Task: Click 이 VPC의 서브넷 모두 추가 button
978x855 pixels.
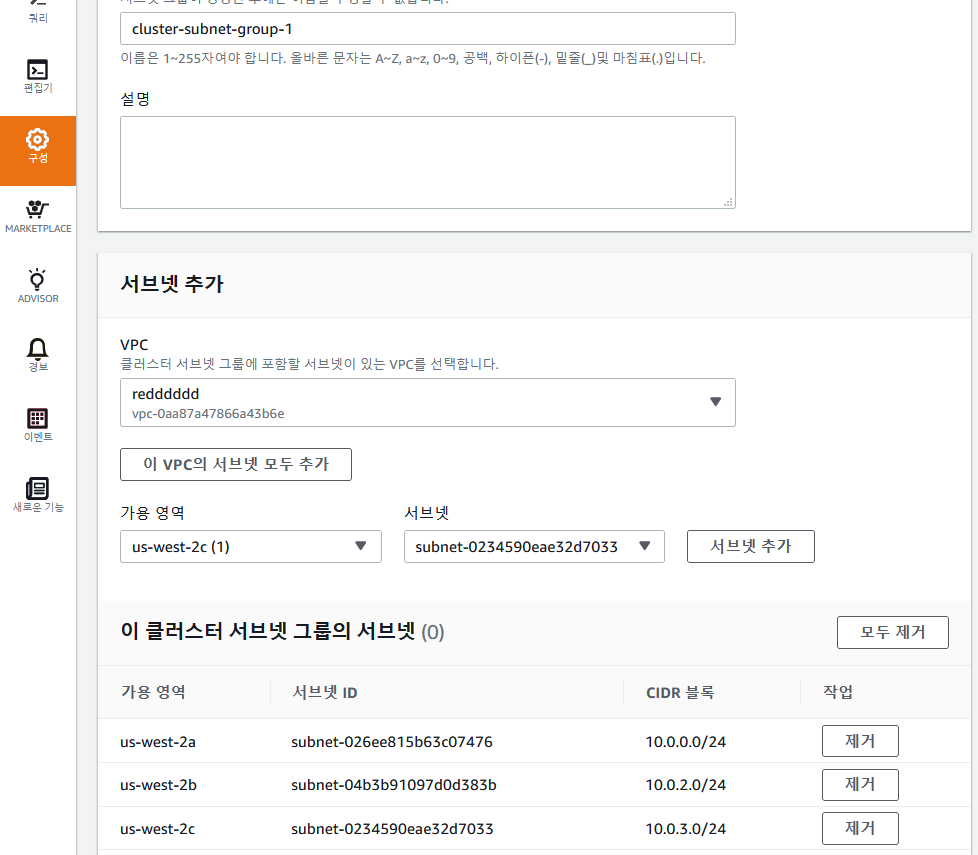Action: [x=235, y=464]
